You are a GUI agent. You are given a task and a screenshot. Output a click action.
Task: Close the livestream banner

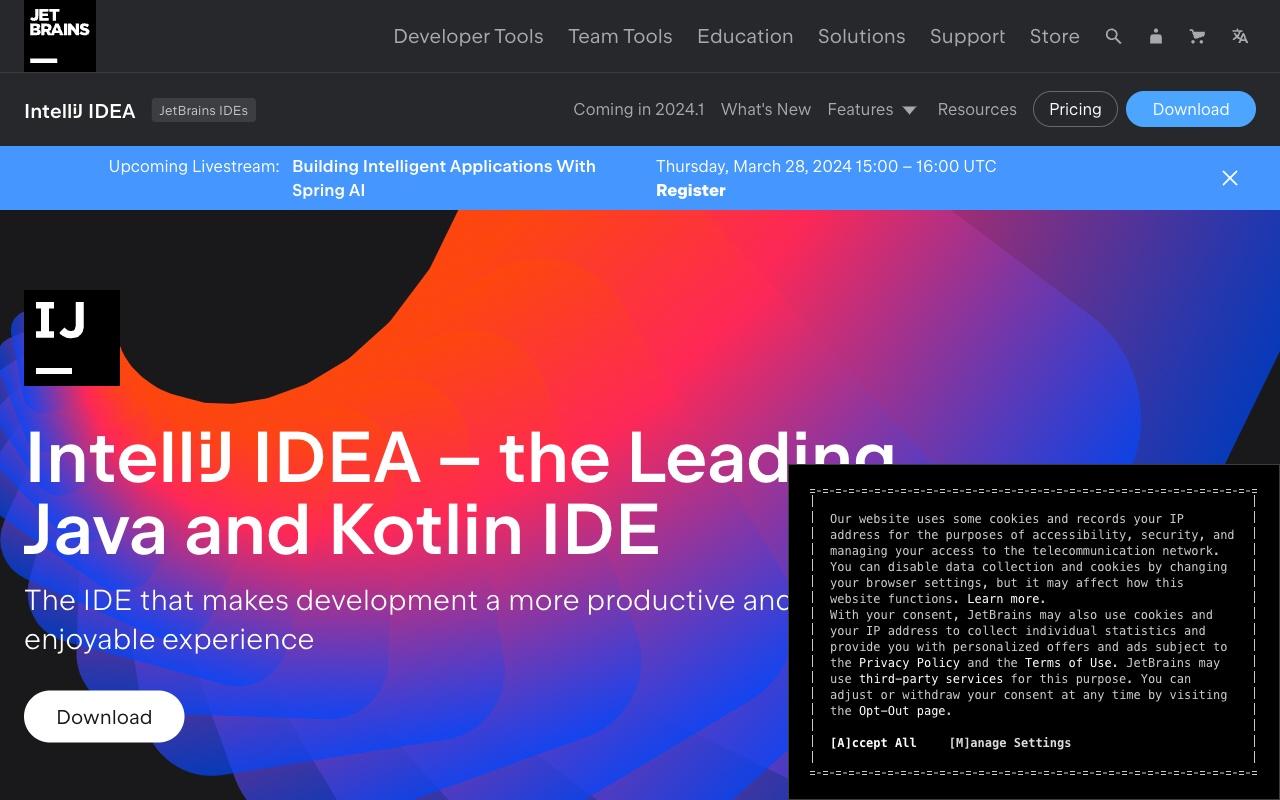point(1230,178)
